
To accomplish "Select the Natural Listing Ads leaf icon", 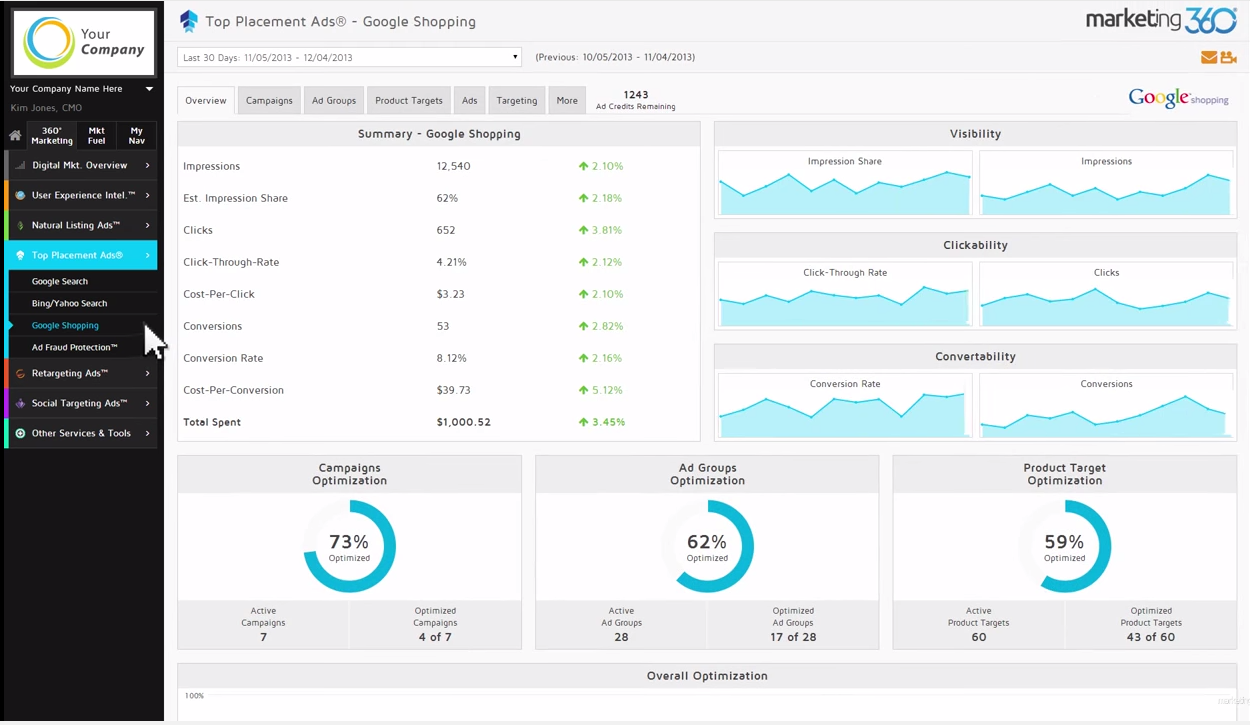I will point(19,225).
